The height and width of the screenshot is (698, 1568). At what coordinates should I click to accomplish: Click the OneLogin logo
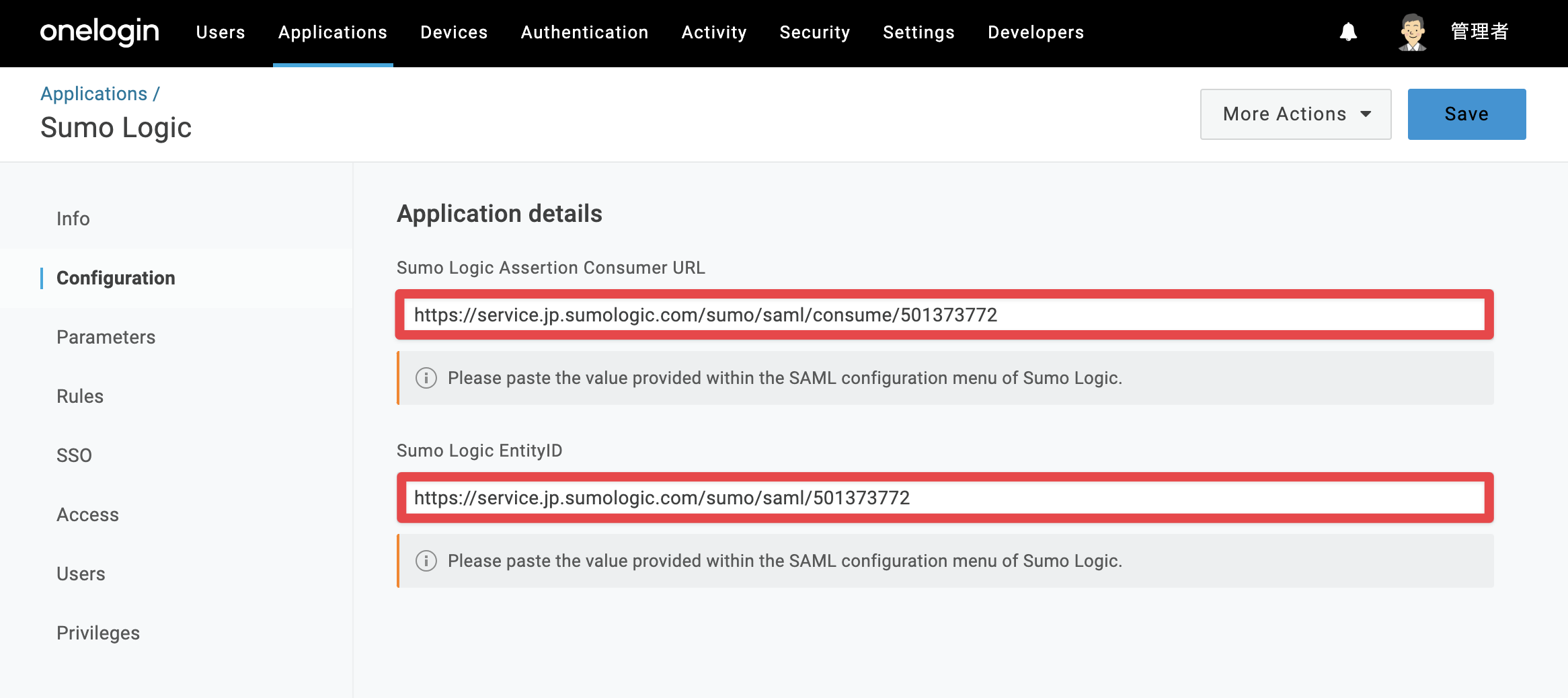[100, 32]
